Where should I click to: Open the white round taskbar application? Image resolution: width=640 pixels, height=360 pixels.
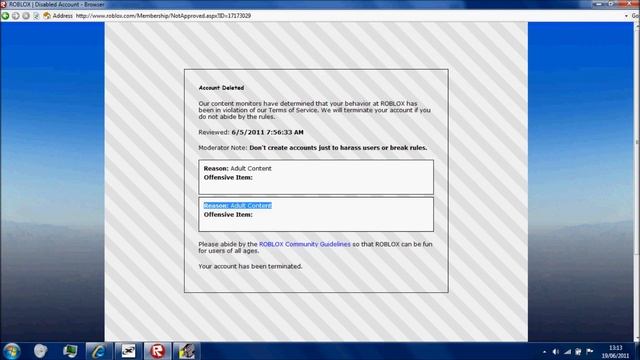click(40, 351)
